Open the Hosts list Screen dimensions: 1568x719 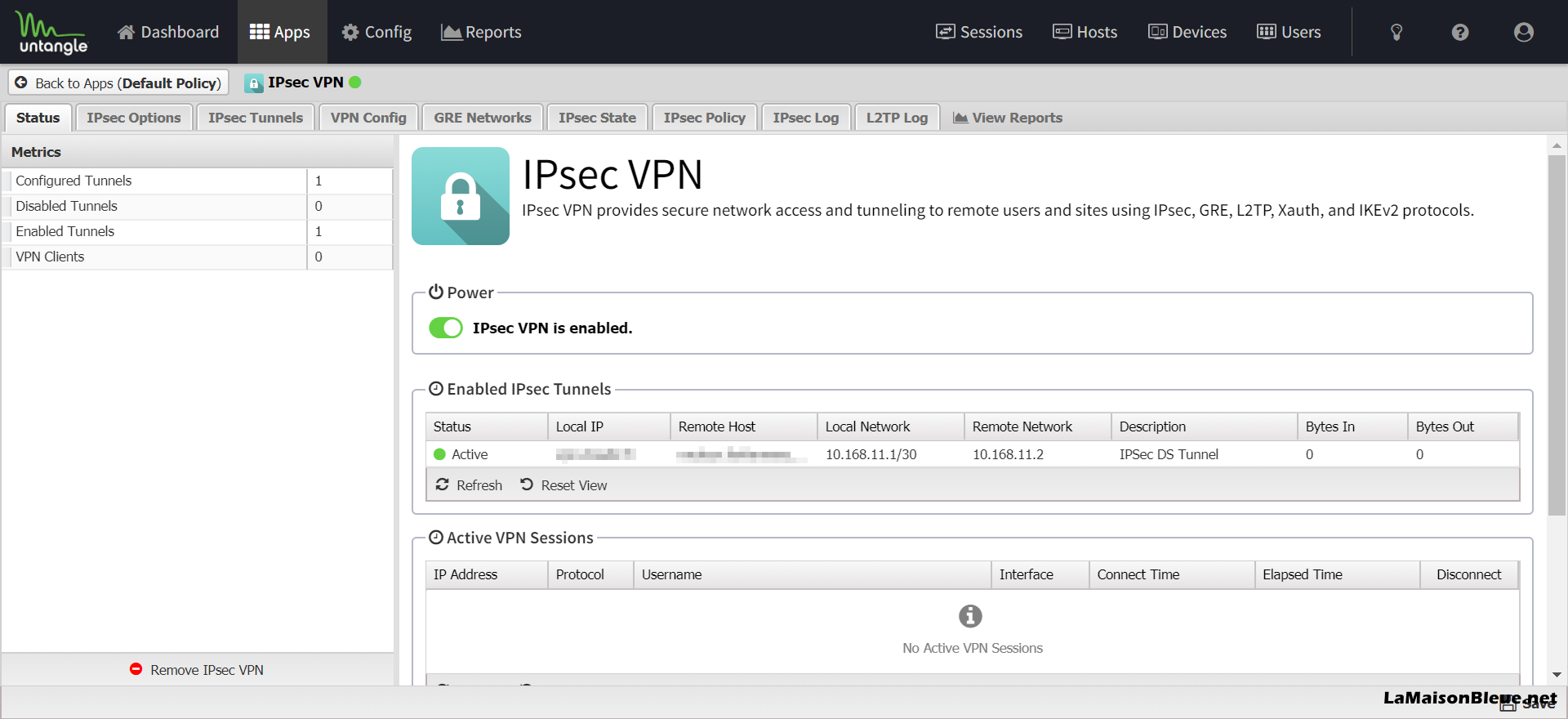(x=1085, y=32)
